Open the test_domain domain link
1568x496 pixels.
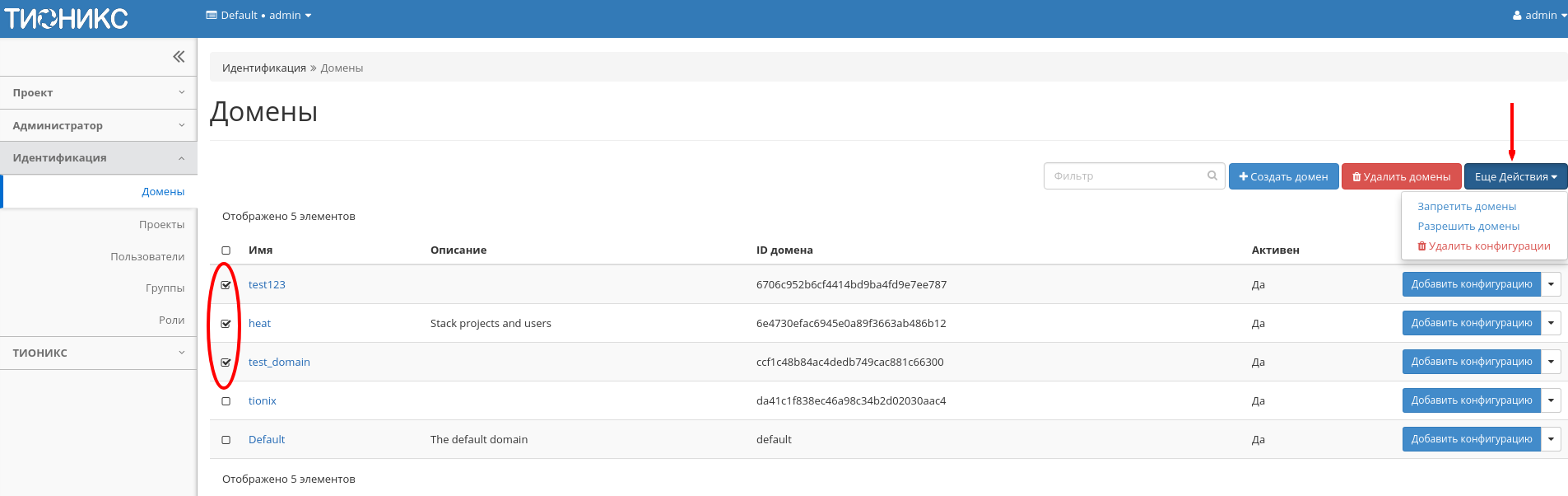[279, 362]
